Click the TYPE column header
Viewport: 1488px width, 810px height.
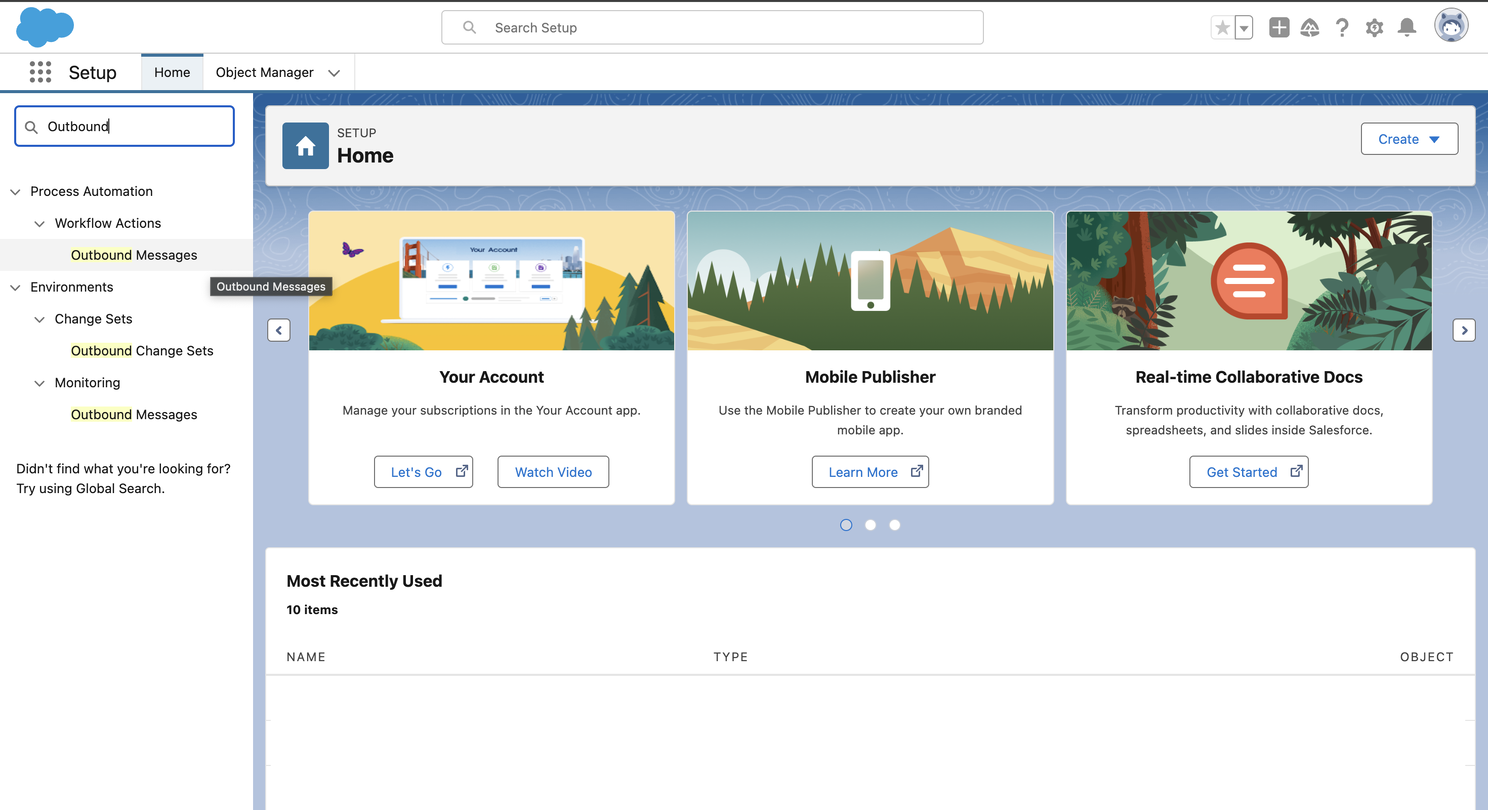[x=731, y=657]
